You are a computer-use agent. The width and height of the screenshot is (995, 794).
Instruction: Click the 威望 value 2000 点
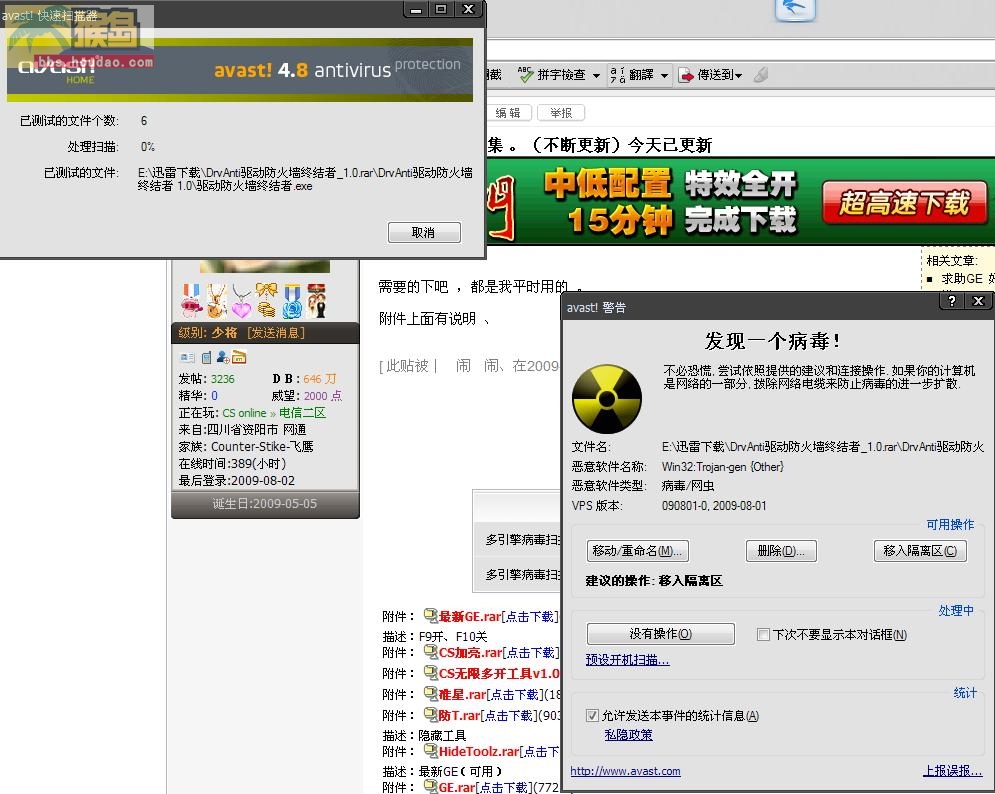pyautogui.click(x=322, y=395)
